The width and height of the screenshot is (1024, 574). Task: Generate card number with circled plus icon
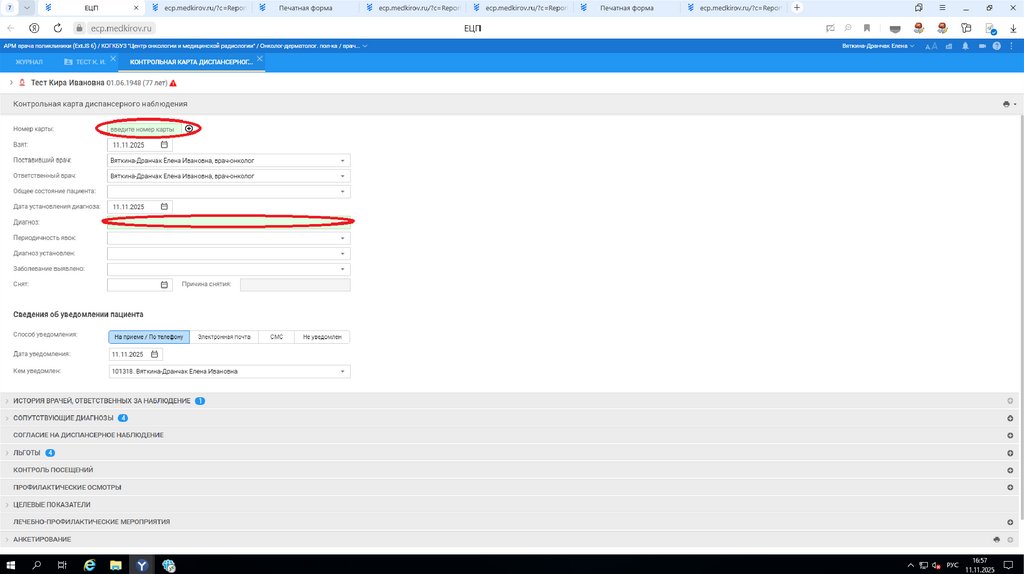pos(189,129)
